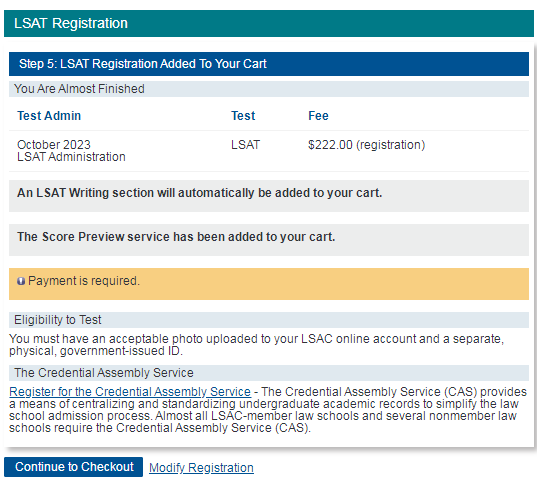The height and width of the screenshot is (481, 537).
Task: Click the You Are Almost Finished section header
Action: (x=269, y=89)
